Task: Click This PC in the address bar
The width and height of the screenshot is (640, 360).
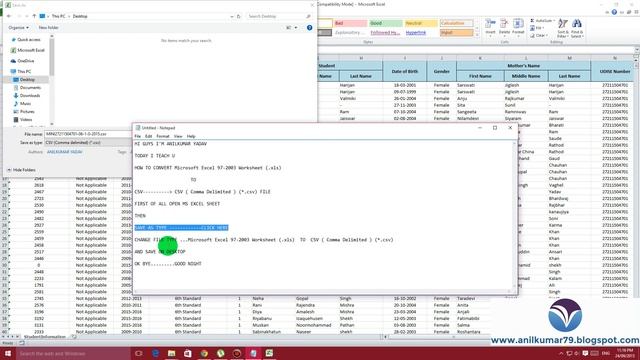Action: click(58, 16)
